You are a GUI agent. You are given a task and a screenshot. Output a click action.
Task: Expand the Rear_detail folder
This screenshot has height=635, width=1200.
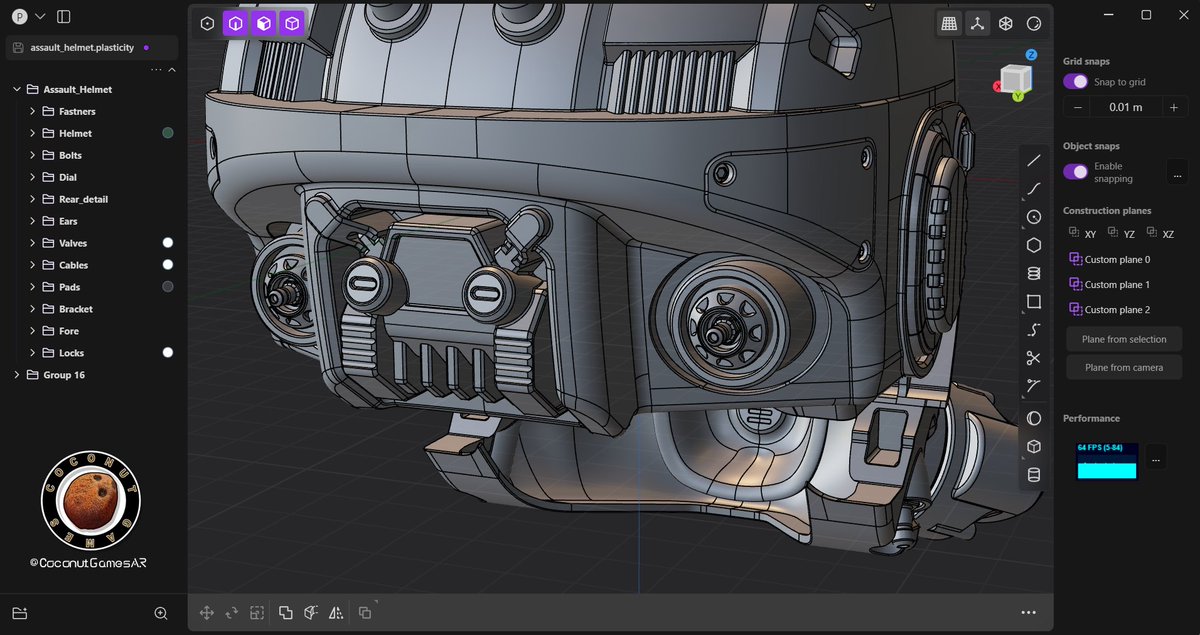point(33,199)
